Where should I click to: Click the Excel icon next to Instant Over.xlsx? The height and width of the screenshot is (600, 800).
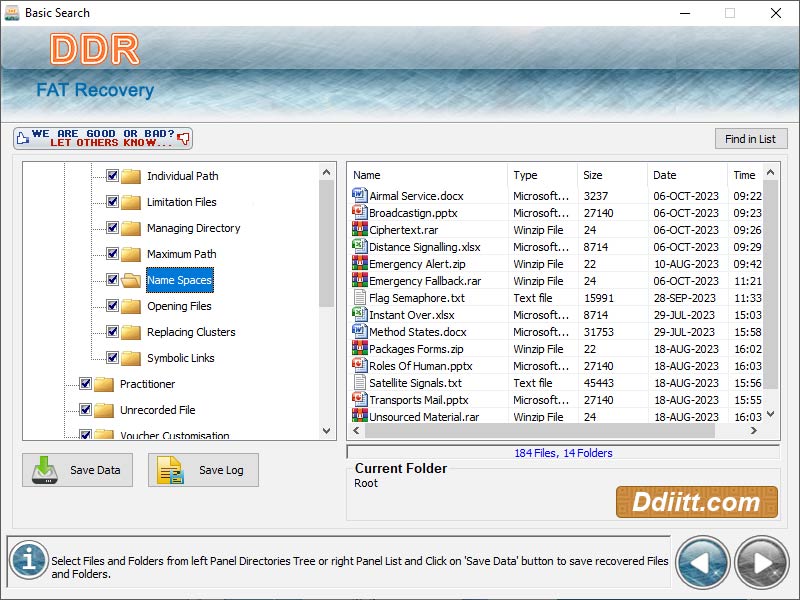point(360,315)
